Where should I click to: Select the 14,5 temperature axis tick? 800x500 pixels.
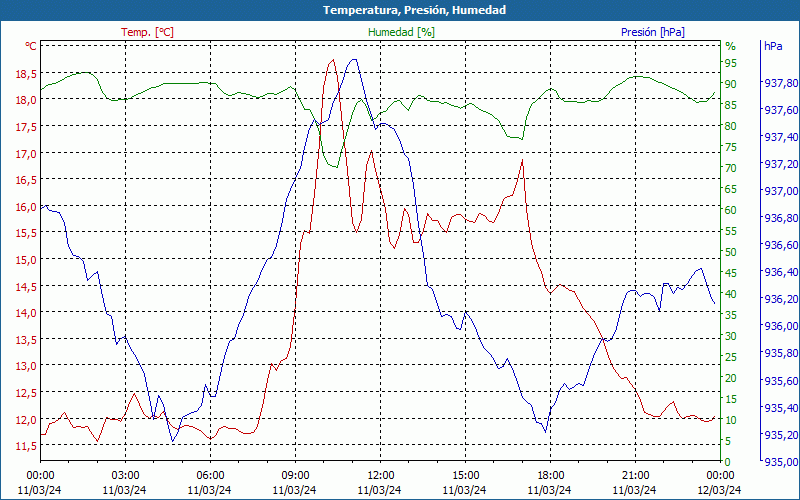(x=26, y=286)
